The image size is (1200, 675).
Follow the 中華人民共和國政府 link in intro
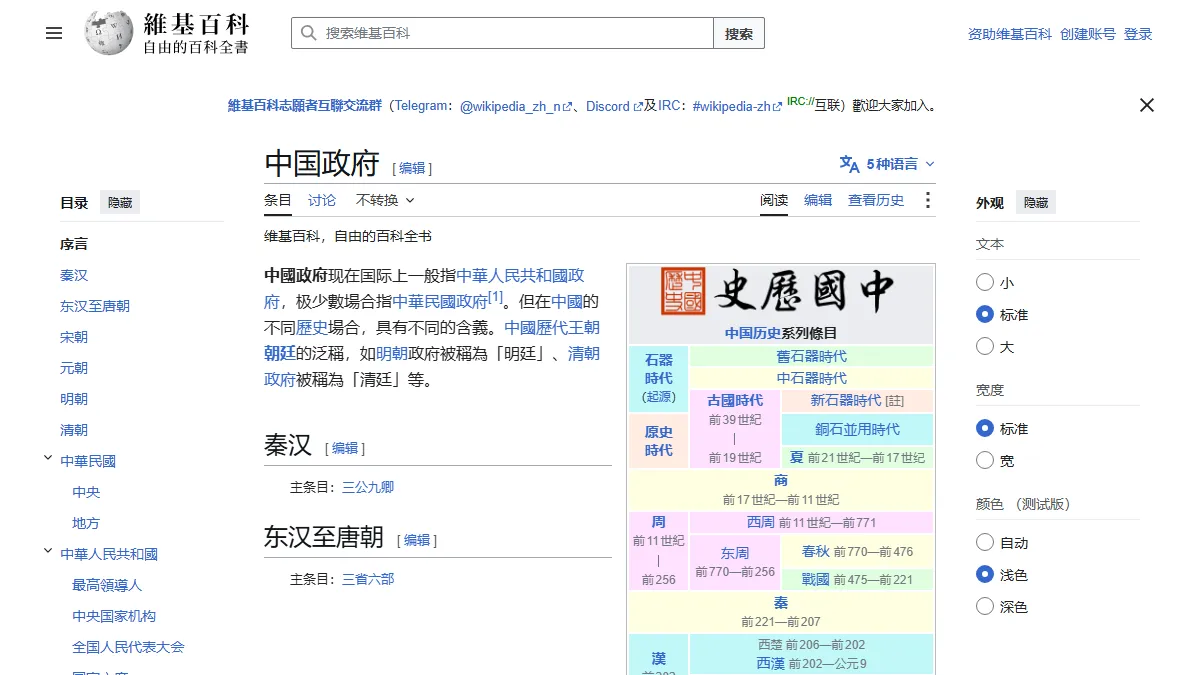click(520, 275)
